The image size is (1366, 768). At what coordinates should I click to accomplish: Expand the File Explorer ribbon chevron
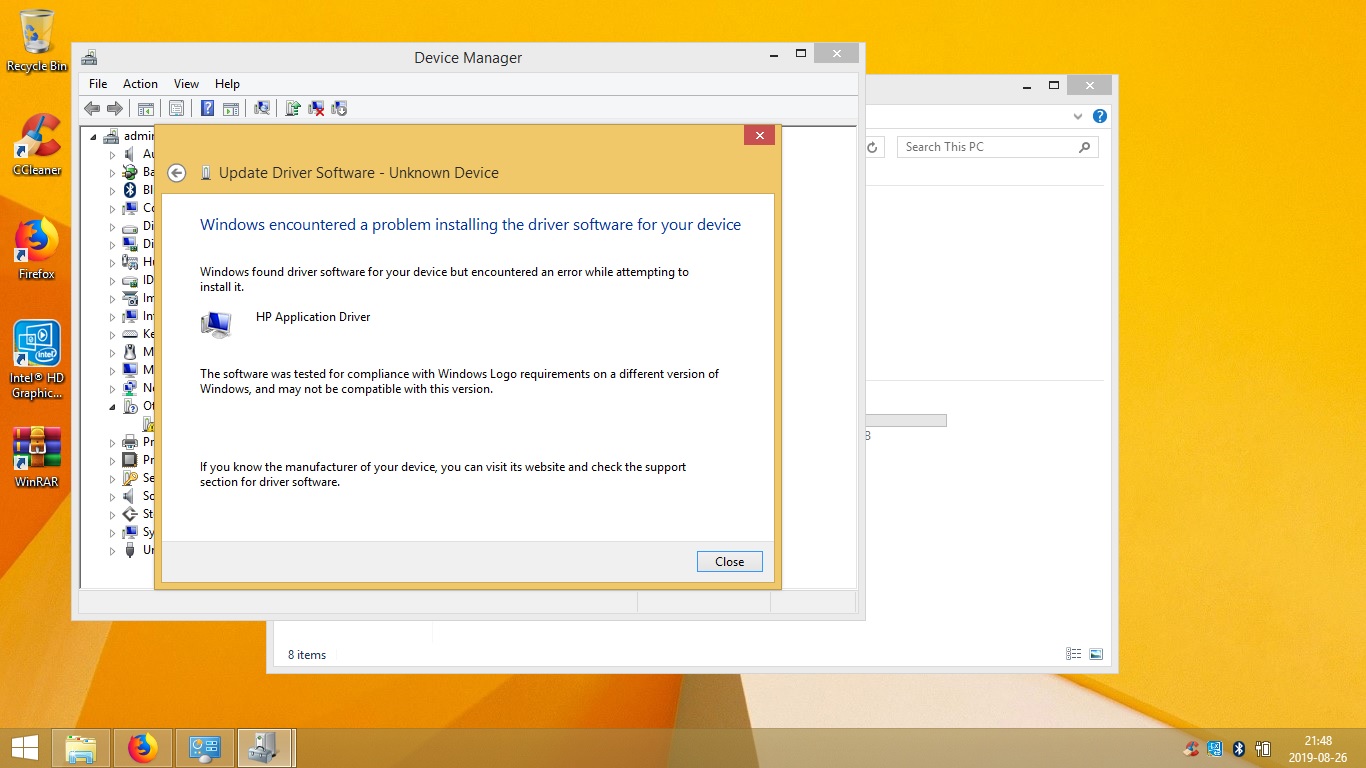point(1078,116)
